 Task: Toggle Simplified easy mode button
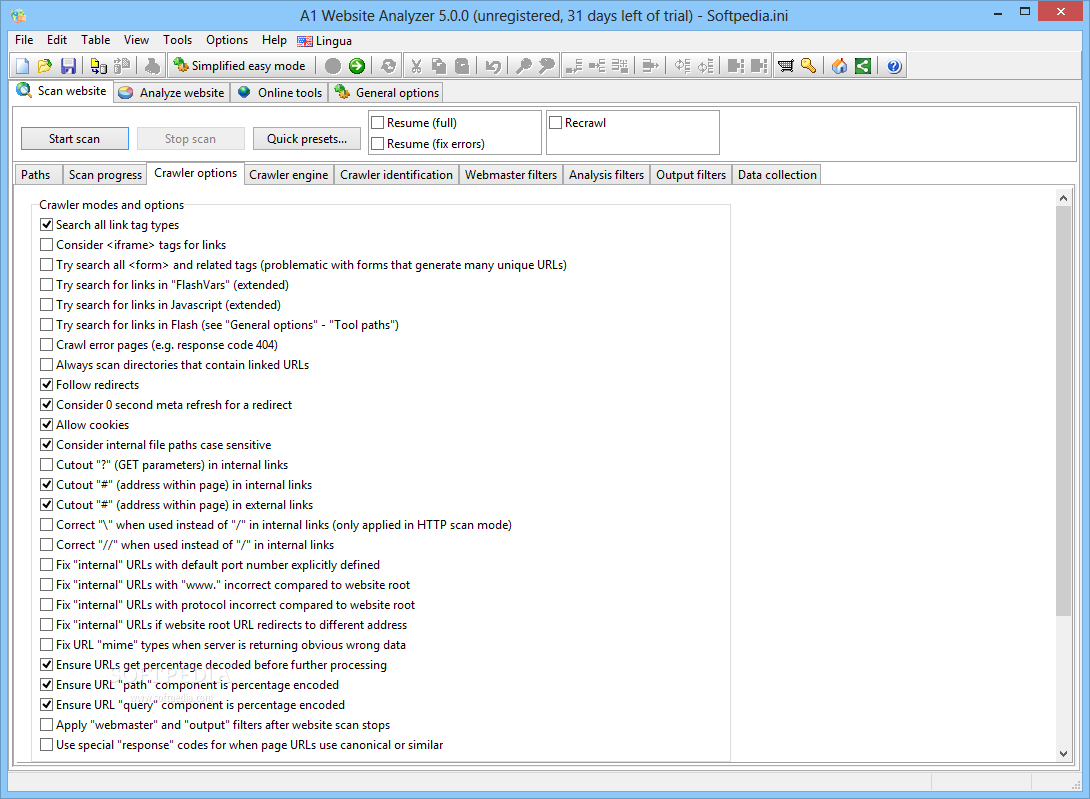[240, 66]
